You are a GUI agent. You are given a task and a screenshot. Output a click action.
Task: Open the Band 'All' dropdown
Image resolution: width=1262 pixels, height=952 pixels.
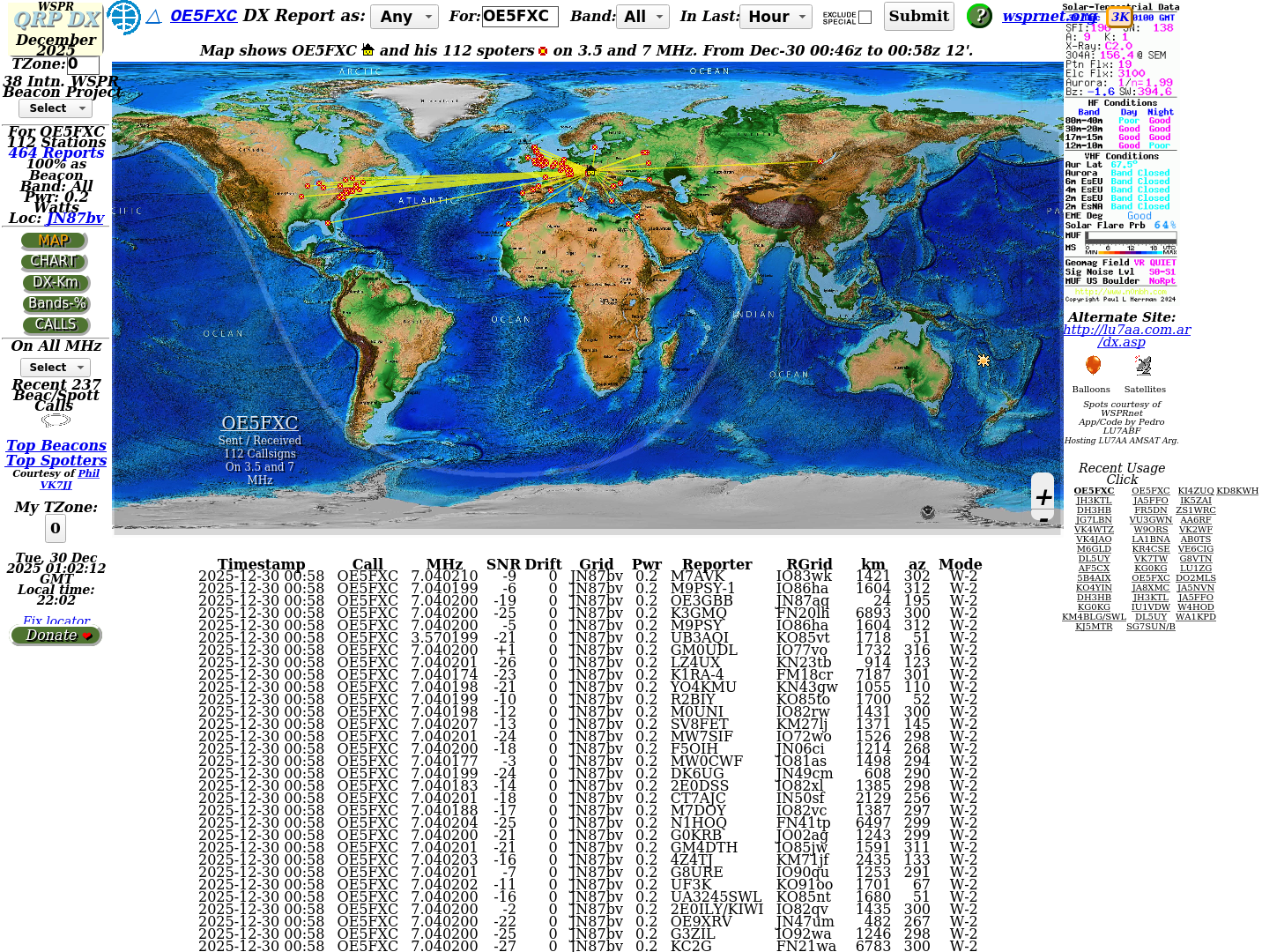coord(643,17)
